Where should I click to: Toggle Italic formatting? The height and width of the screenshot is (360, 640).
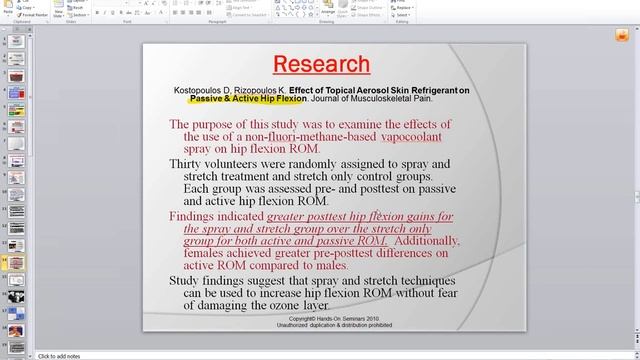(105, 13)
